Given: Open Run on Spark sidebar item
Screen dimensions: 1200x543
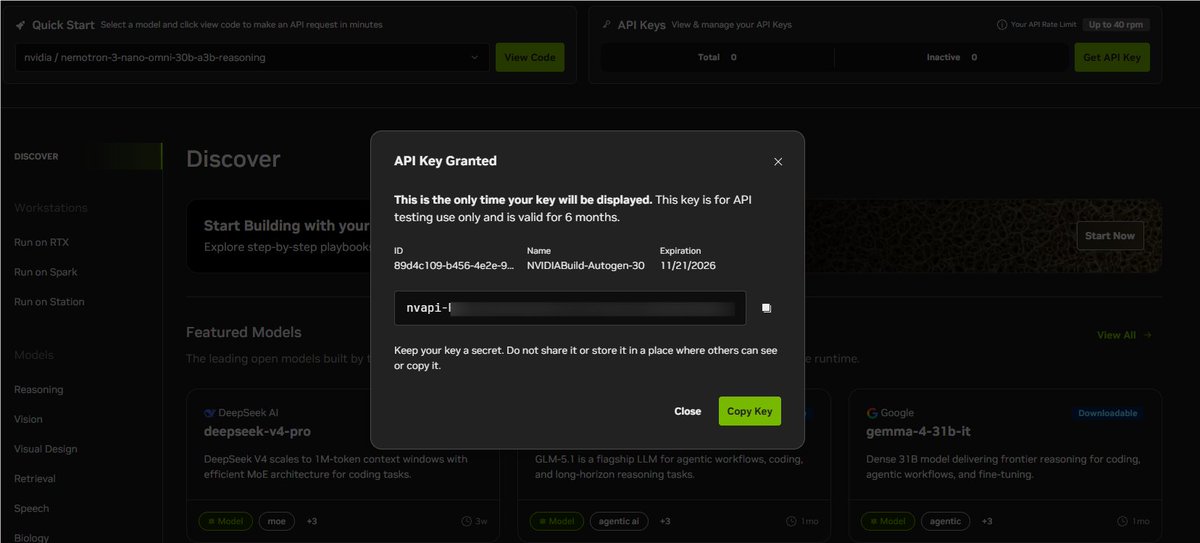Looking at the screenshot, I should point(45,272).
